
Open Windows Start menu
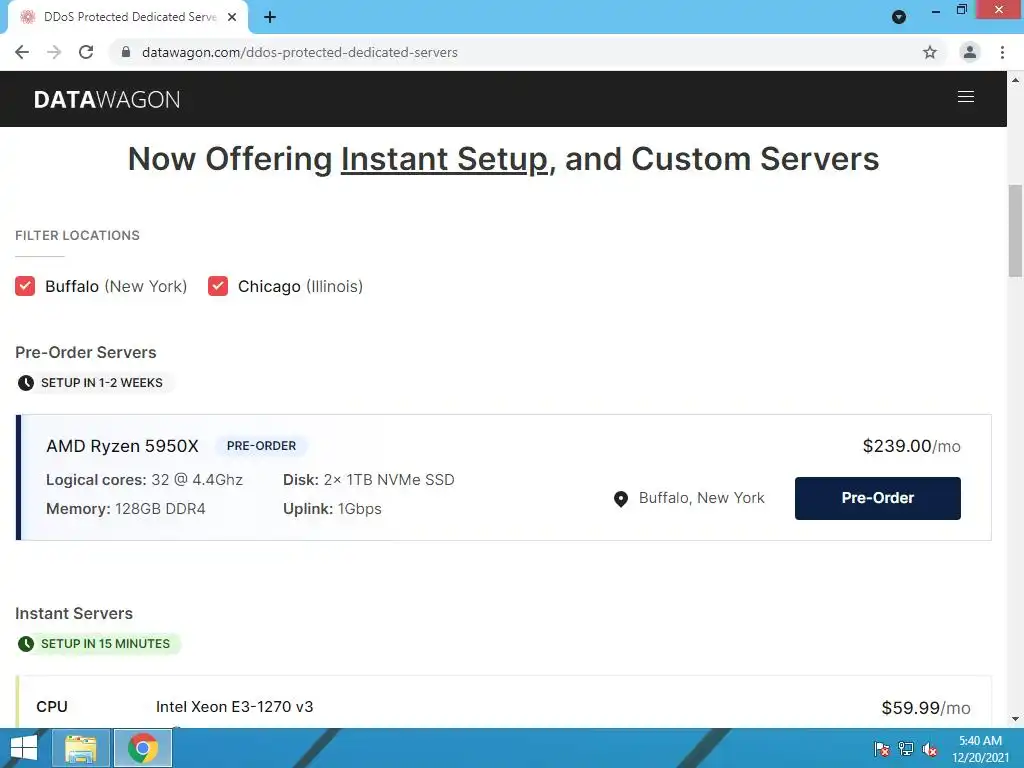[x=24, y=748]
